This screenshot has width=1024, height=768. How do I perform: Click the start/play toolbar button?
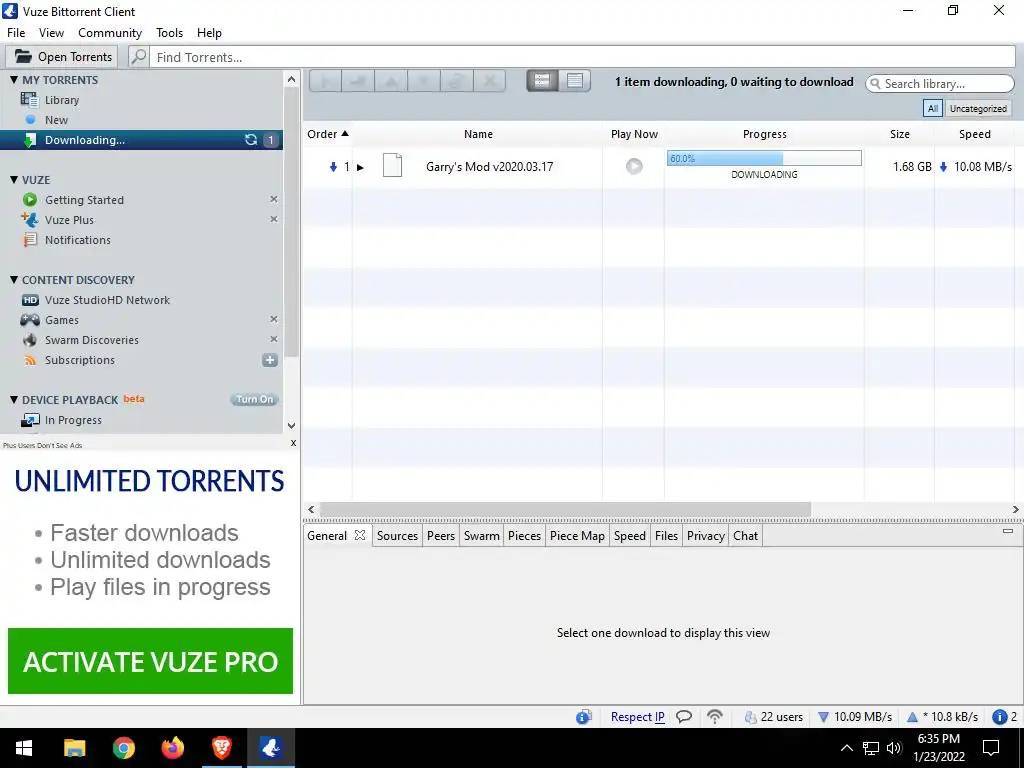[325, 81]
